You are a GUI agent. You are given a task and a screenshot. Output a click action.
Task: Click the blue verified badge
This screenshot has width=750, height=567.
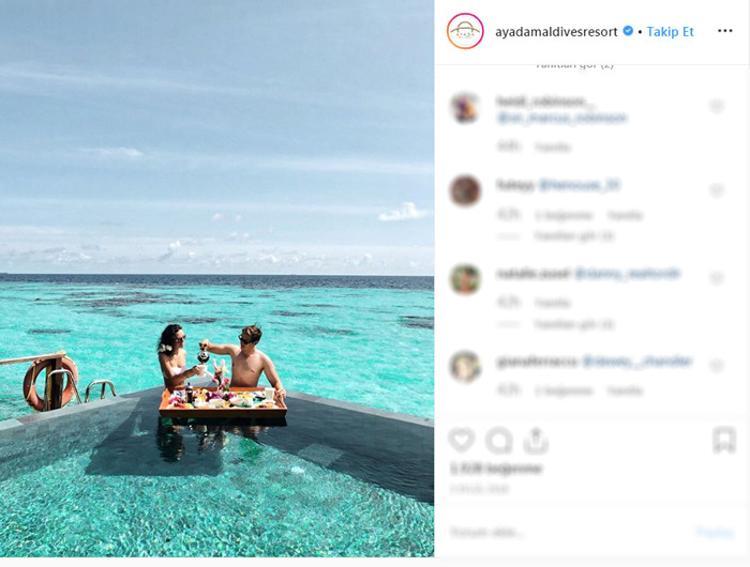click(x=628, y=31)
